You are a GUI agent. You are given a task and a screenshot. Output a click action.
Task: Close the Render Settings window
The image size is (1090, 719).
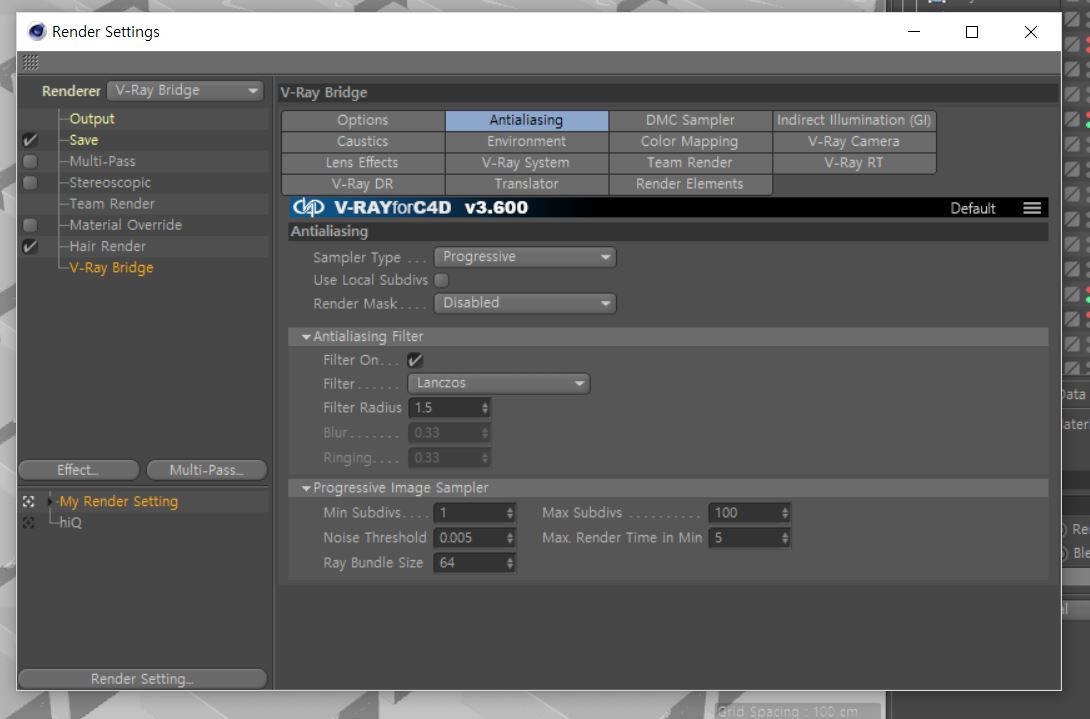[x=1031, y=32]
